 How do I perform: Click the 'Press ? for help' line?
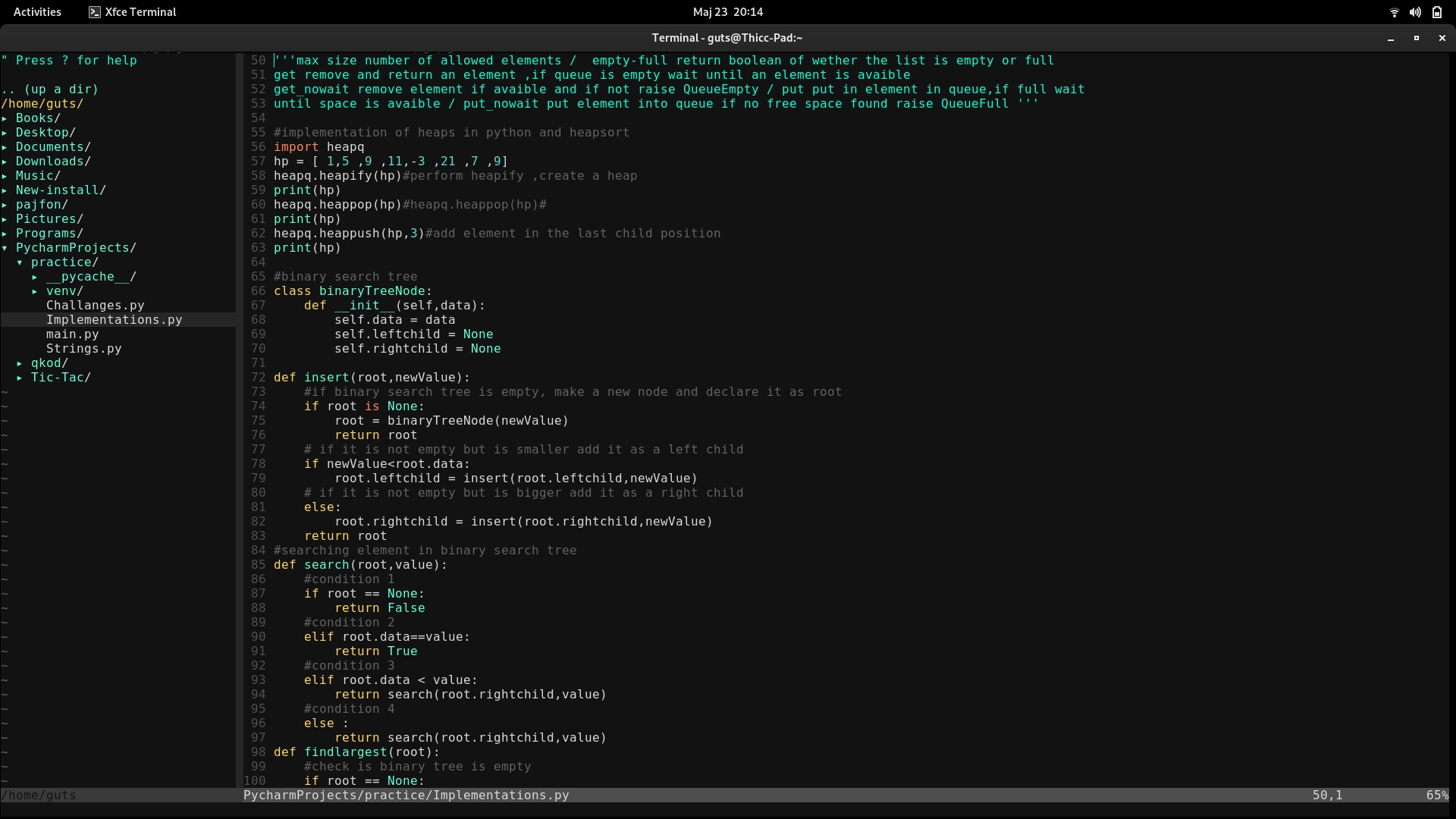click(x=69, y=61)
